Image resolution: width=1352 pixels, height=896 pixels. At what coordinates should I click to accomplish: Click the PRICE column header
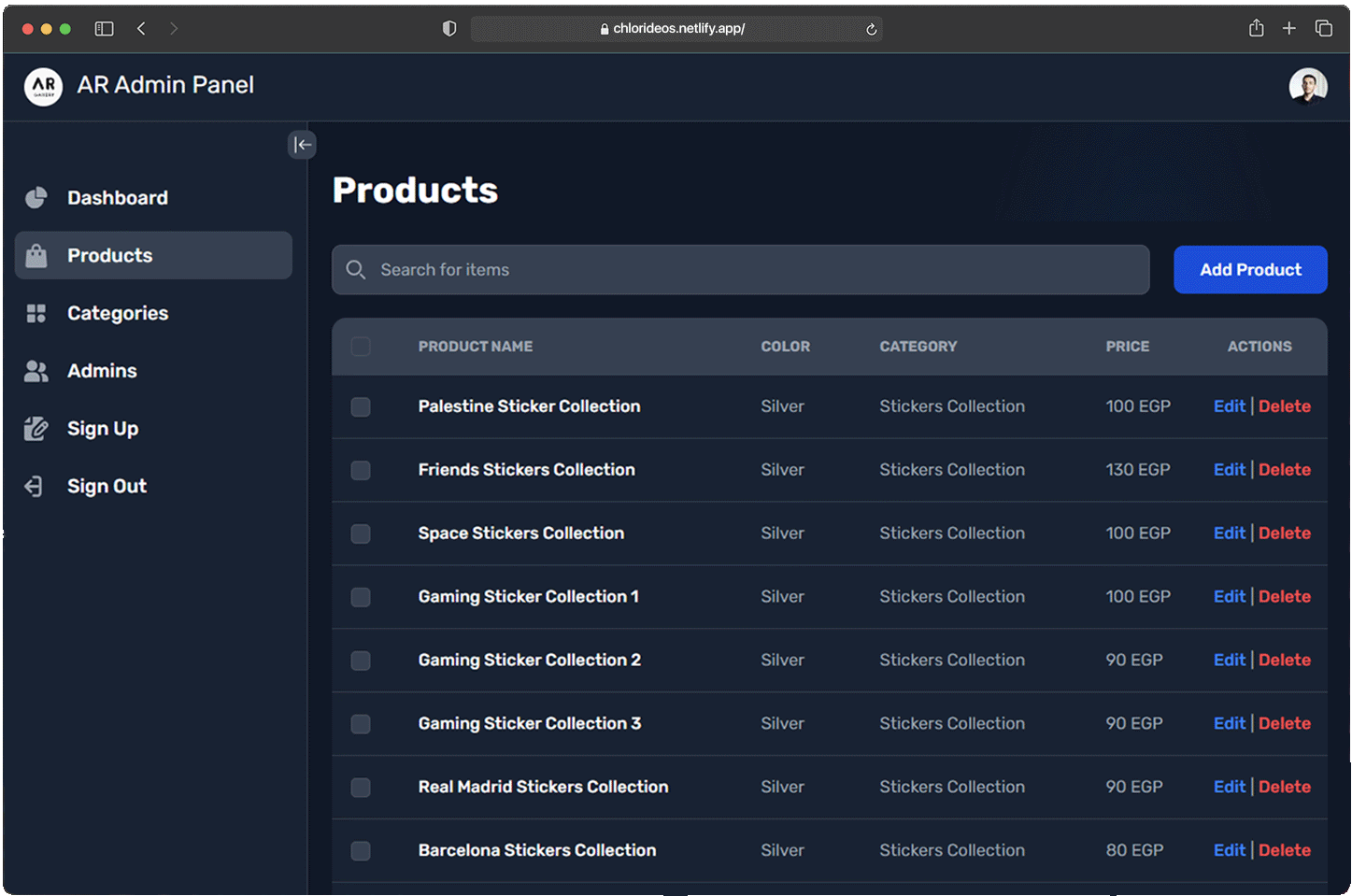click(x=1127, y=347)
